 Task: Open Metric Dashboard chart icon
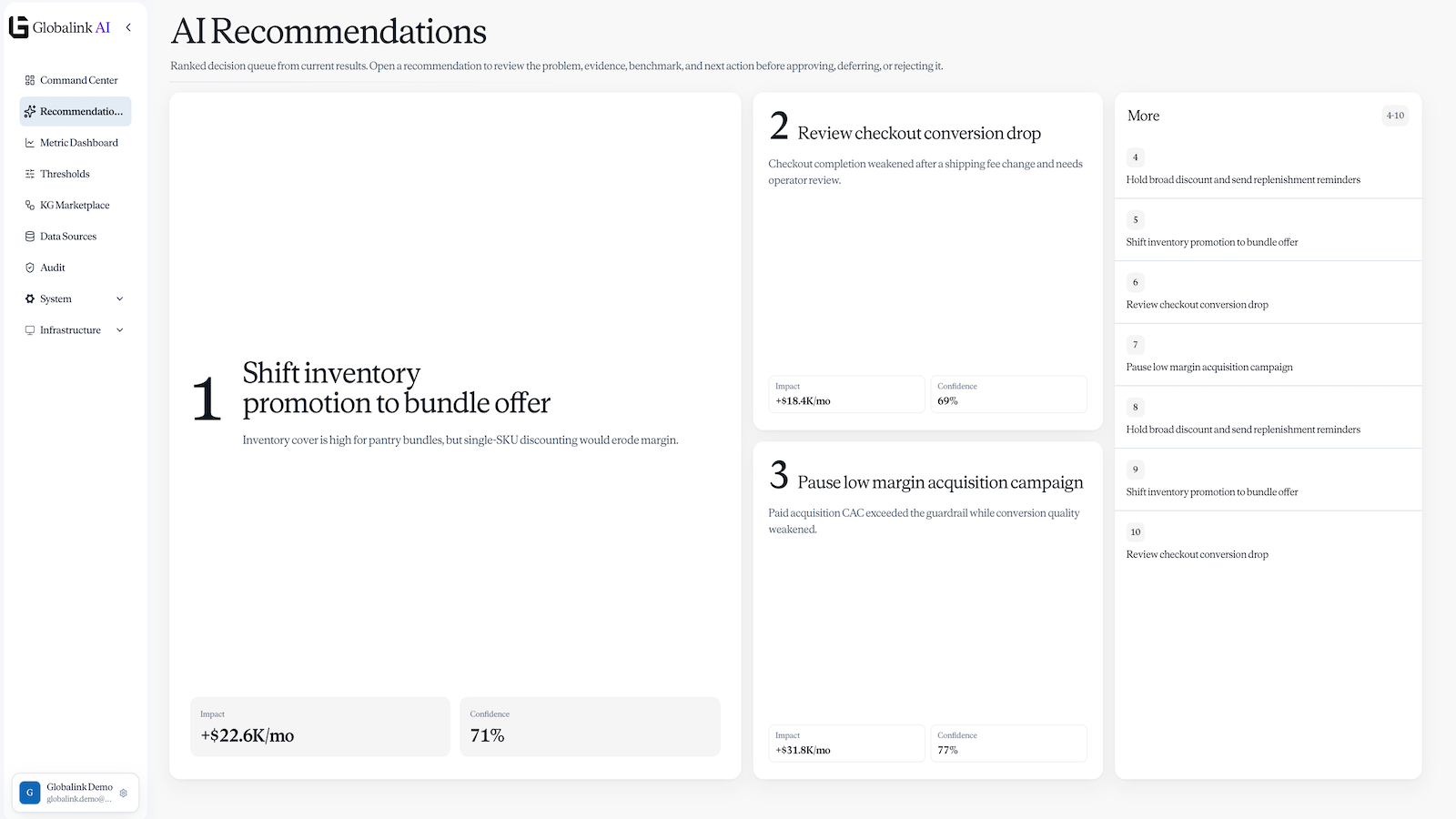click(x=30, y=143)
